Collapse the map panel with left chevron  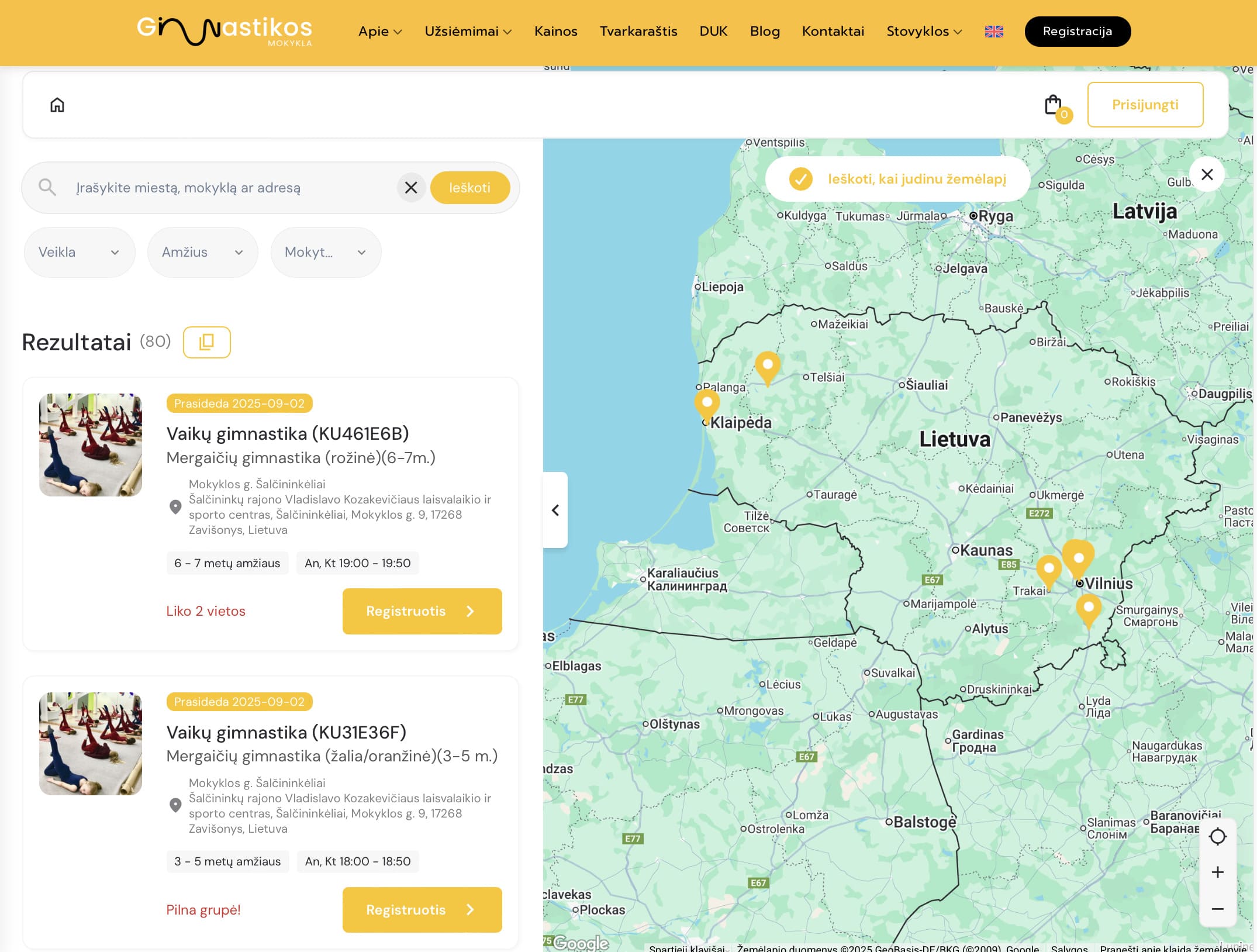555,510
